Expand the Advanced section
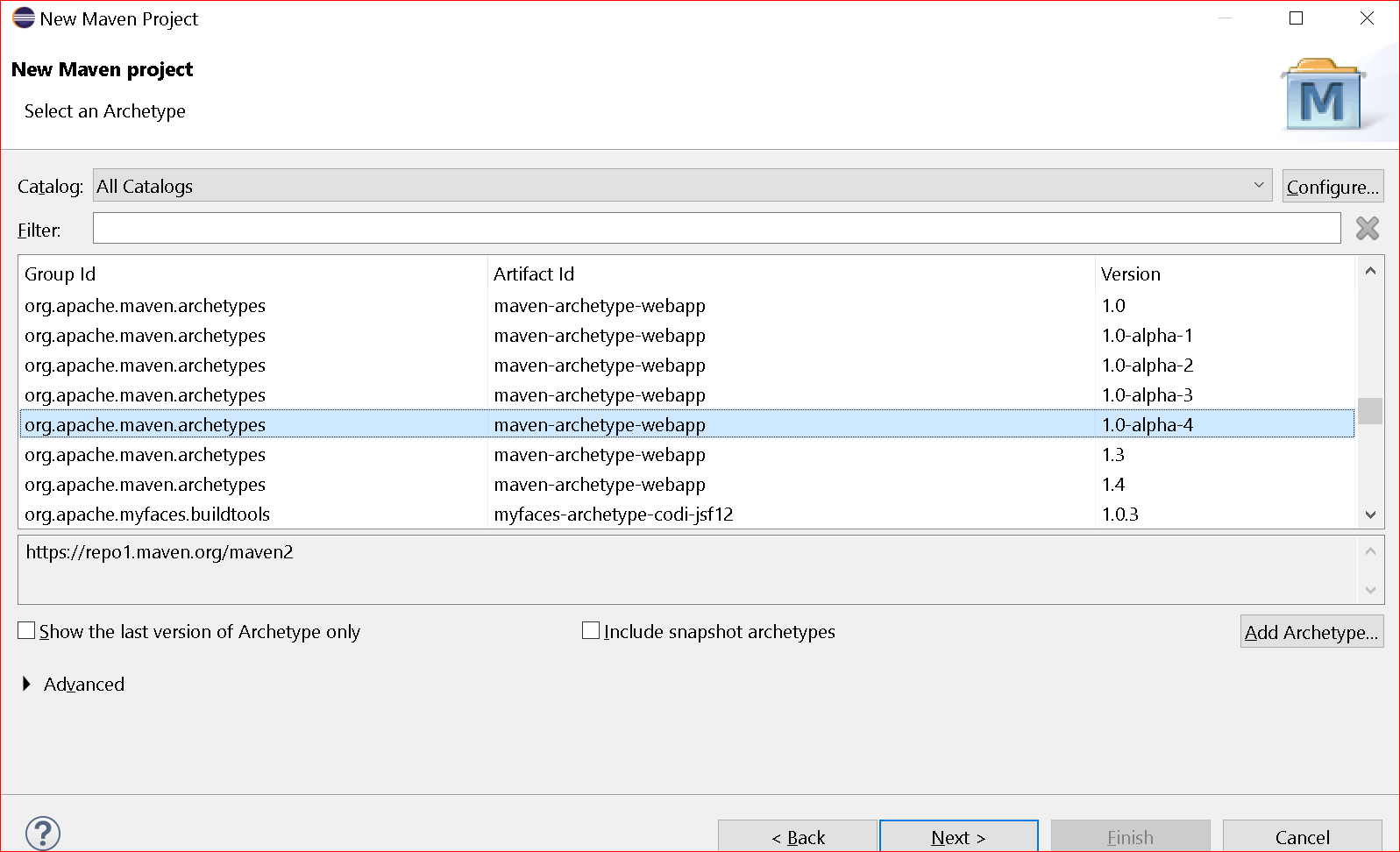 coord(26,684)
